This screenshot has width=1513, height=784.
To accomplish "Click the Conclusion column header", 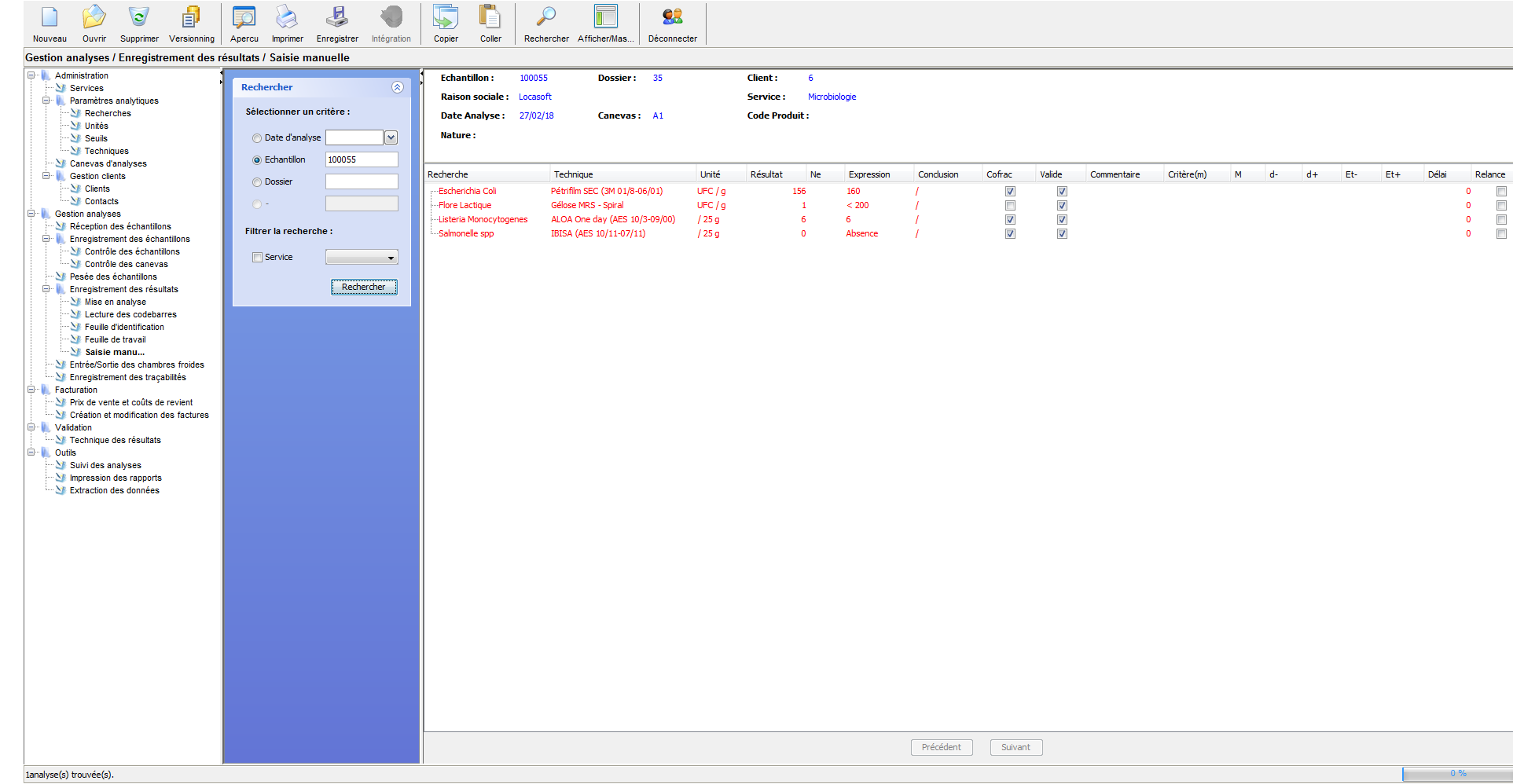I will coord(948,174).
